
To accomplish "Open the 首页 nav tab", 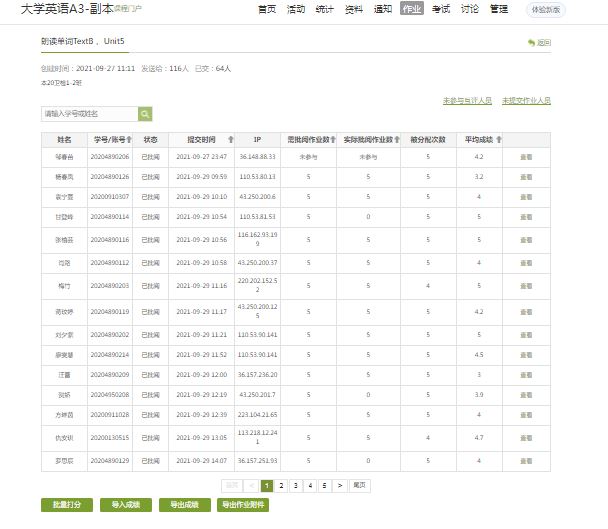I will point(267,9).
